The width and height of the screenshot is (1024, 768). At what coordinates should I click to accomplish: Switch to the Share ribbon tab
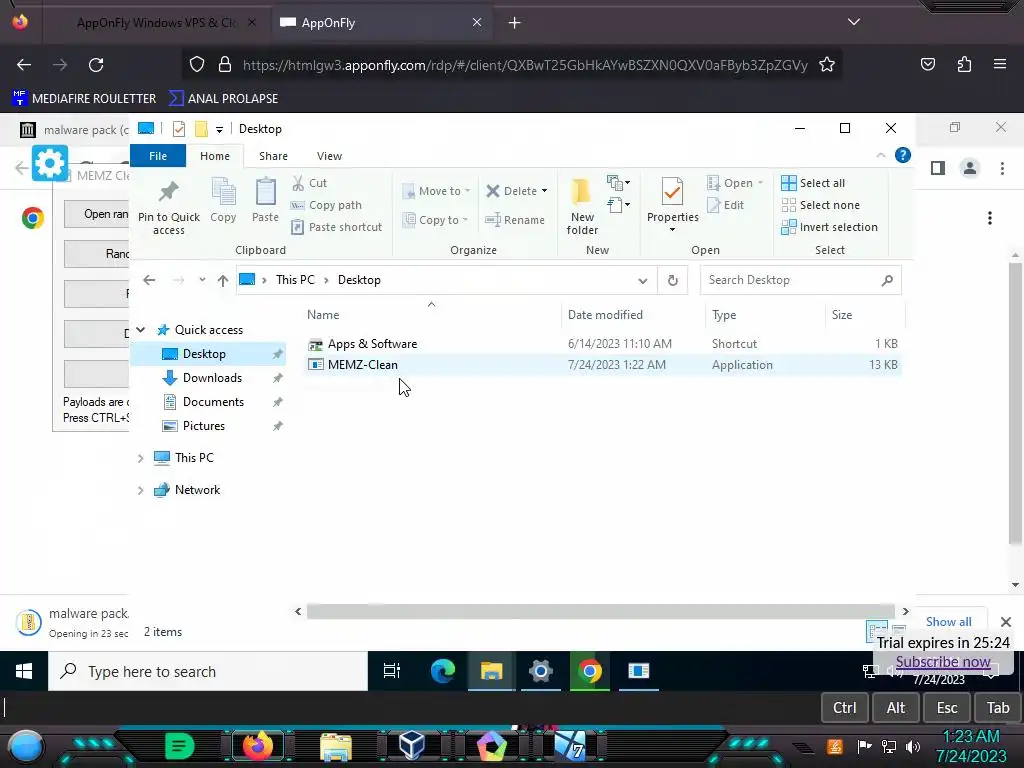point(273,156)
